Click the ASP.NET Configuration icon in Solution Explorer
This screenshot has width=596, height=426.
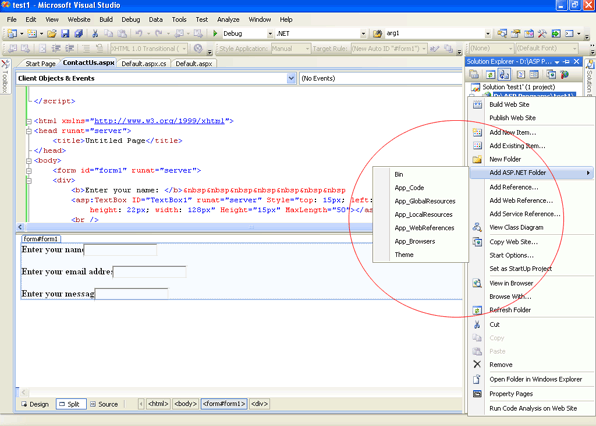[x=564, y=74]
